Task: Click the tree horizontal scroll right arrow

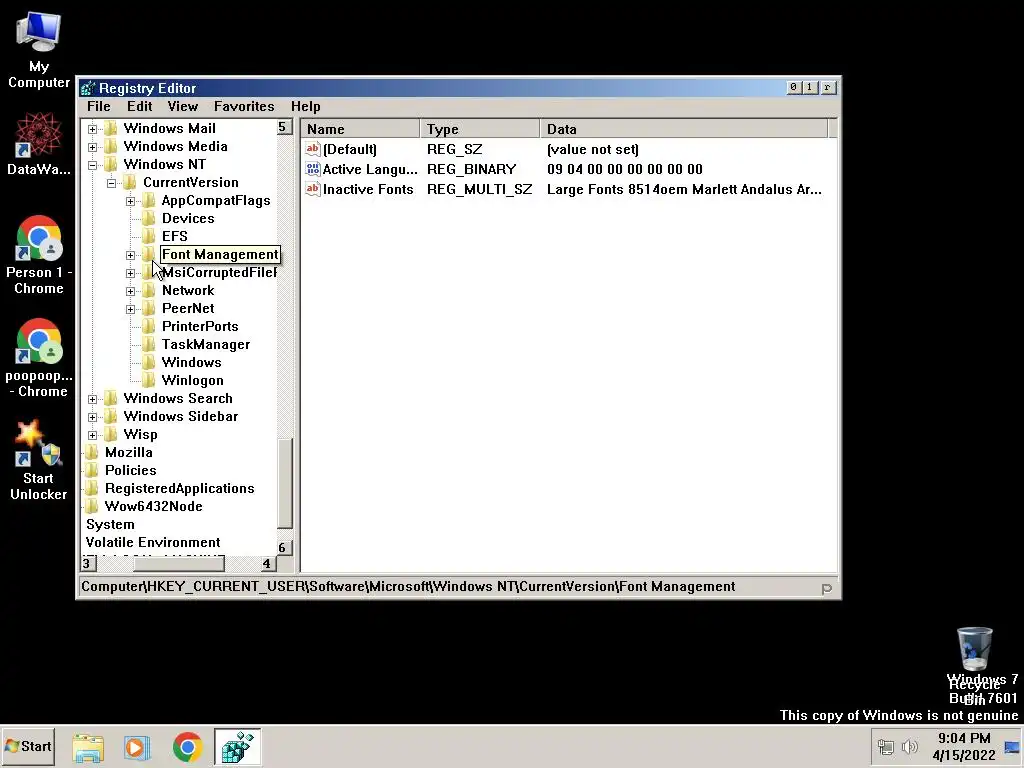Action: point(268,564)
